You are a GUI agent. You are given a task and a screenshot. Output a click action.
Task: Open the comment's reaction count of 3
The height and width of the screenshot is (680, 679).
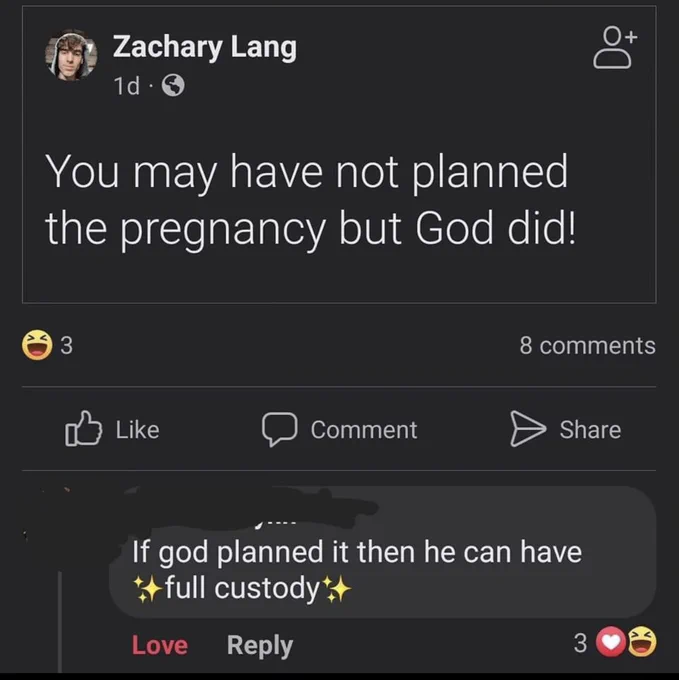pos(580,643)
